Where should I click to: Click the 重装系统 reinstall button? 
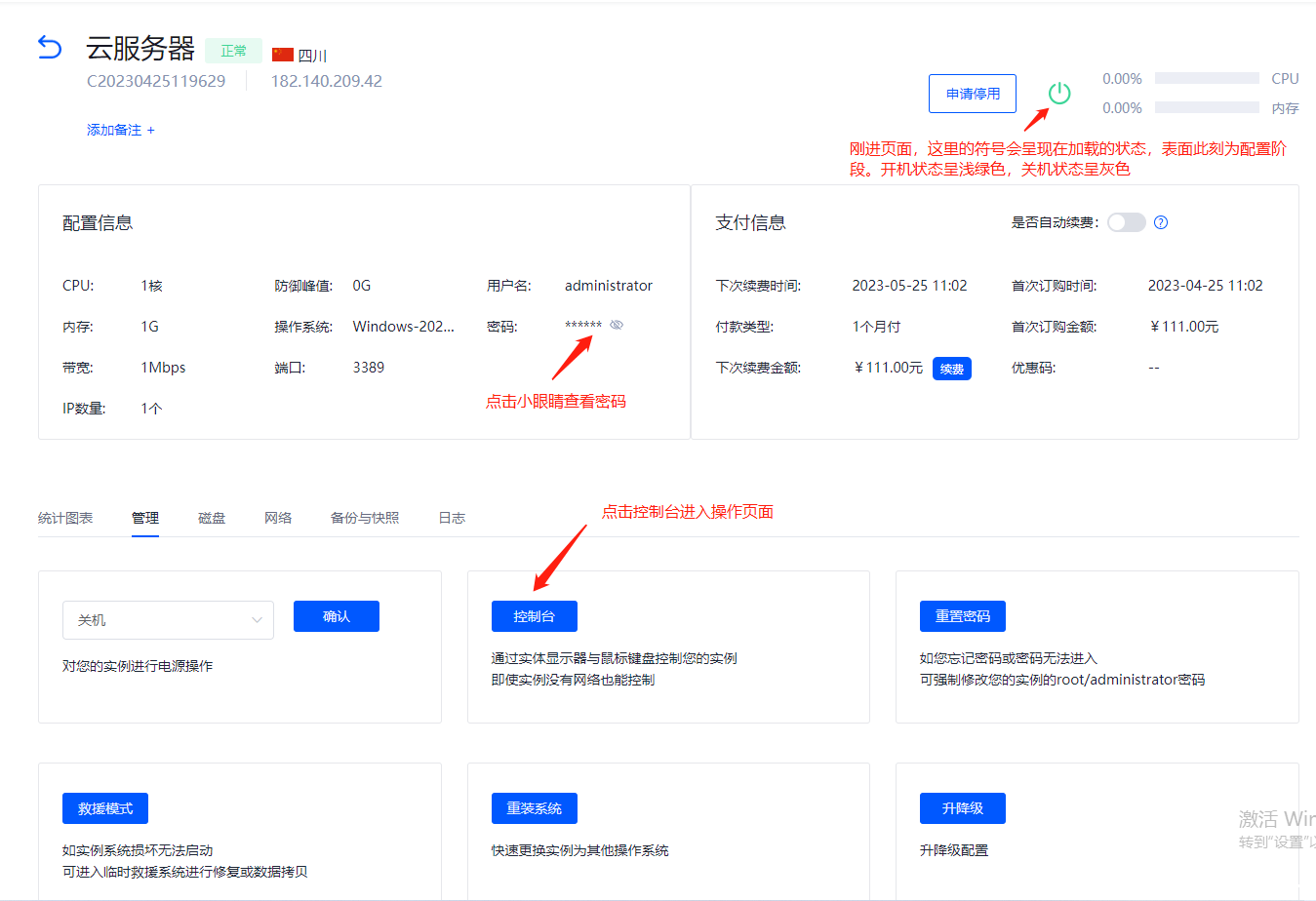point(534,807)
